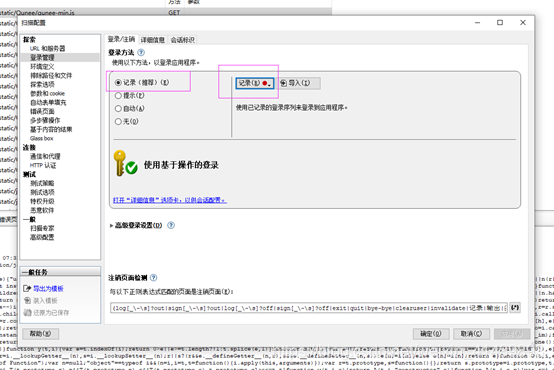
Task: Click the 一般任务 panel header
Action: [60, 272]
